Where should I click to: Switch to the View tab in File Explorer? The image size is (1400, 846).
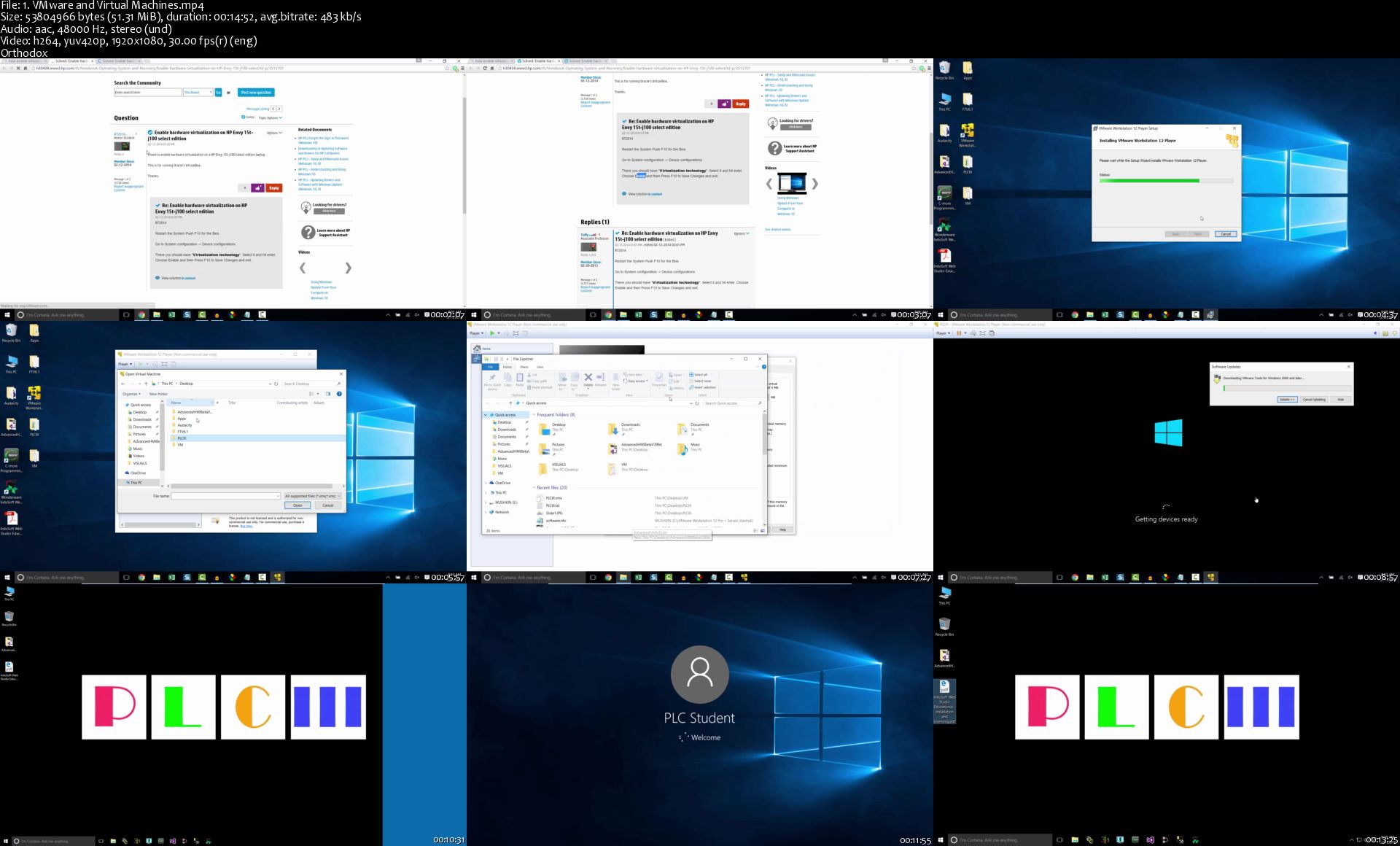tap(540, 367)
